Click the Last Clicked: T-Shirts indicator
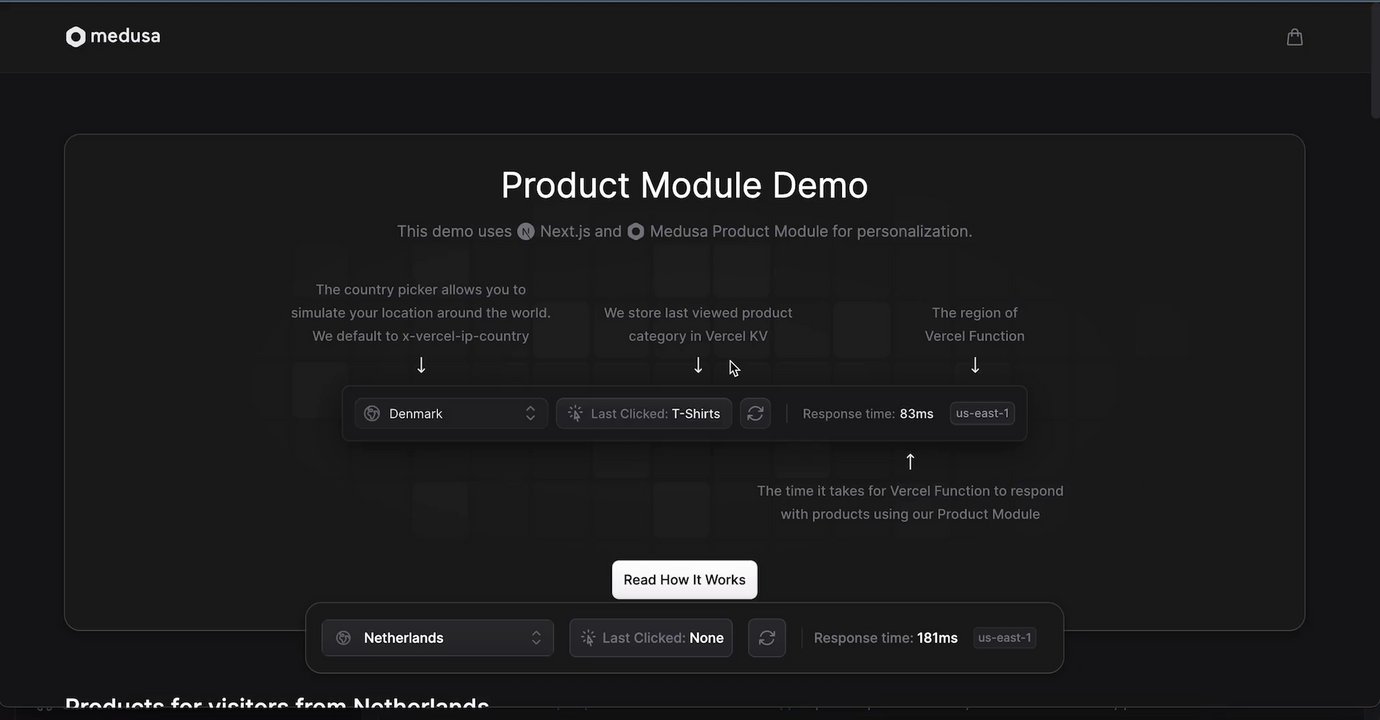The width and height of the screenshot is (1380, 720). (644, 414)
